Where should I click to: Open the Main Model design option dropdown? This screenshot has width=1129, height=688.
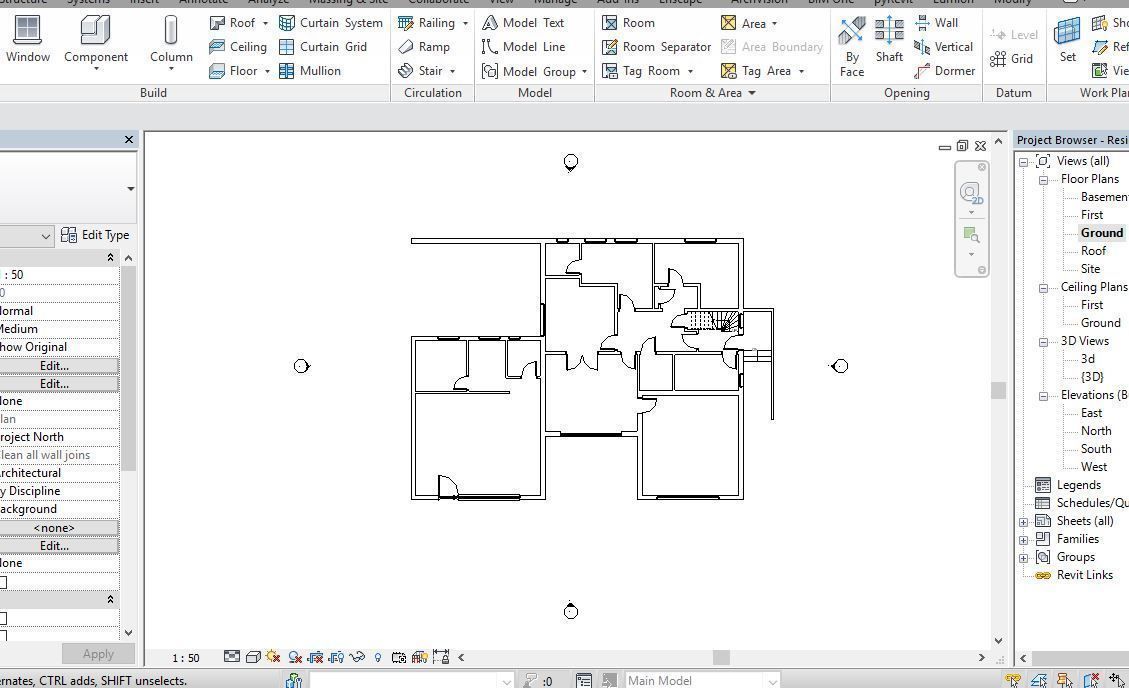click(x=772, y=680)
